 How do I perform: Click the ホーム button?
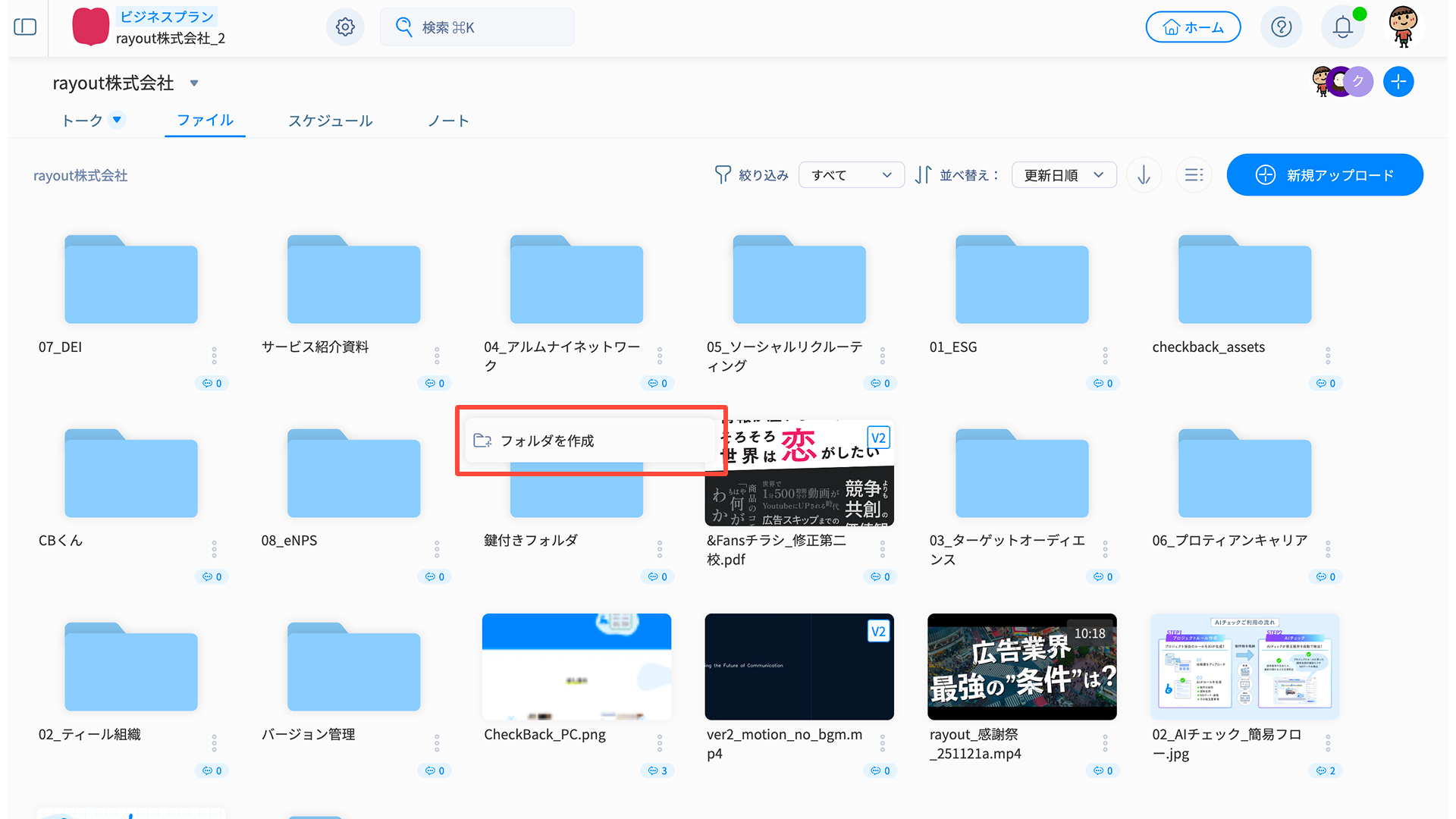coord(1192,27)
